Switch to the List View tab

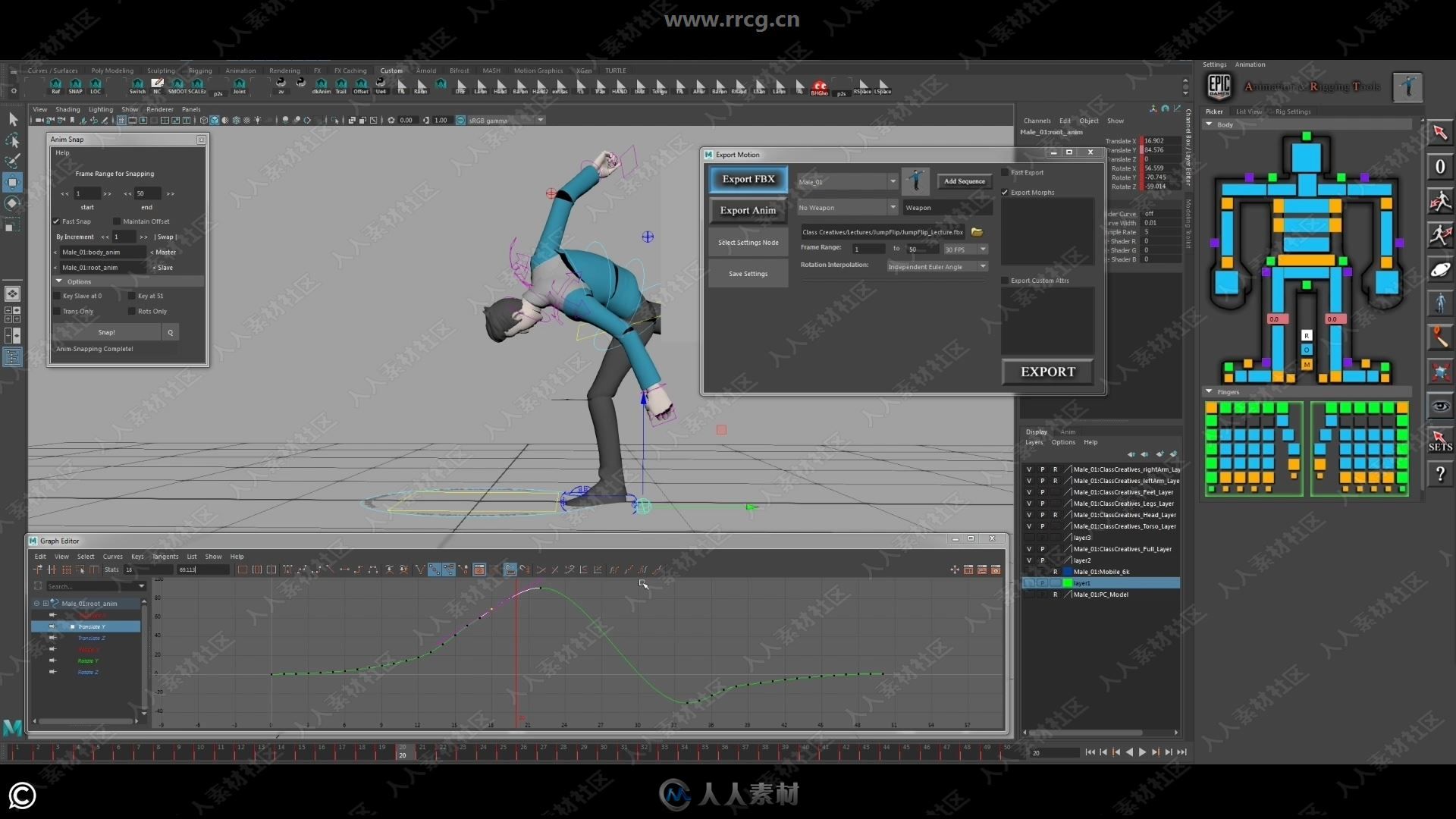1249,111
